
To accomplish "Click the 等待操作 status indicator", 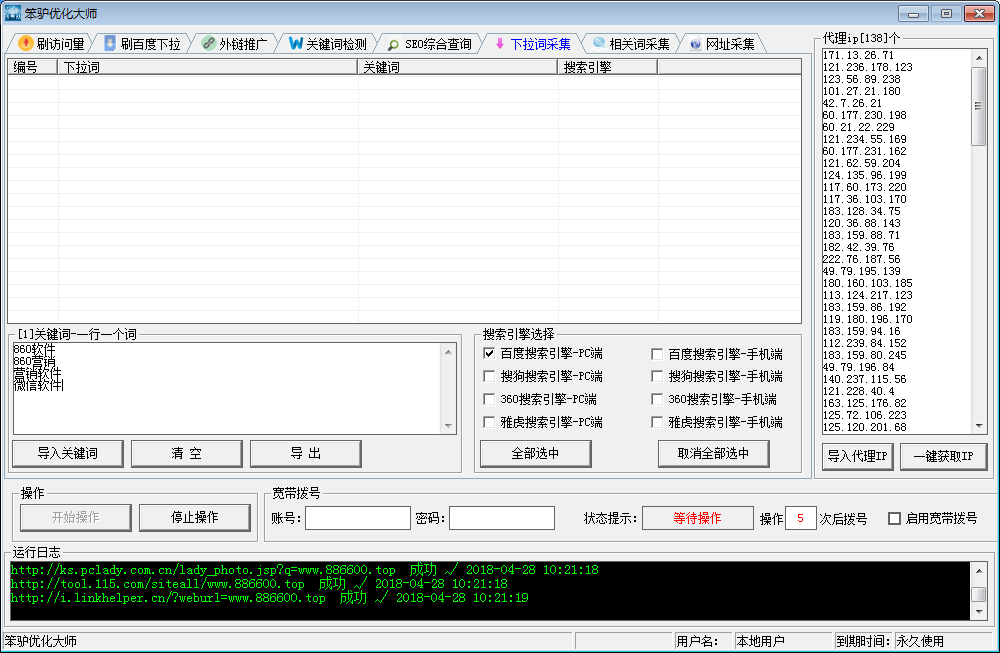I will 698,518.
